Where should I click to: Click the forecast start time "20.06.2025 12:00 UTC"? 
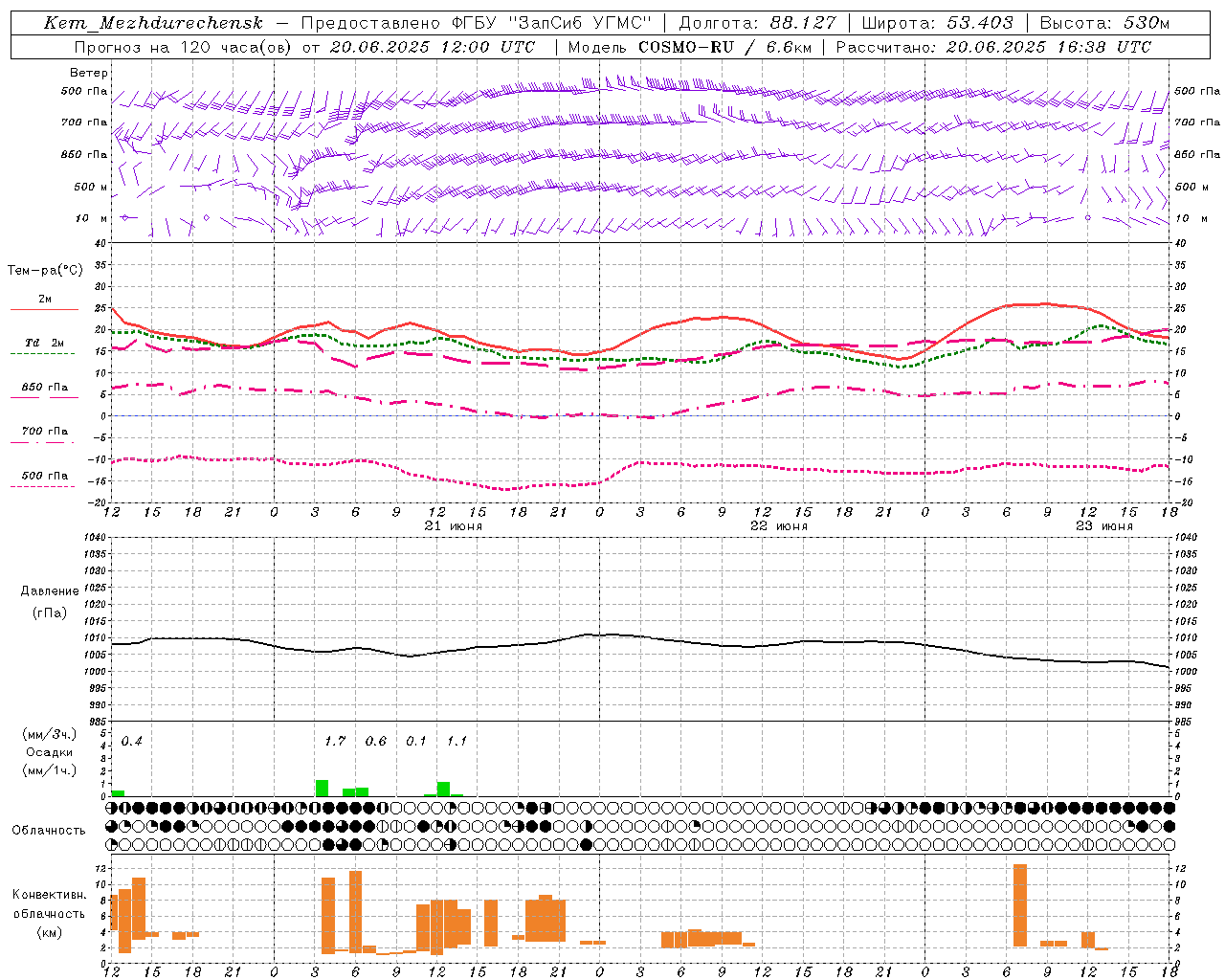tap(432, 47)
